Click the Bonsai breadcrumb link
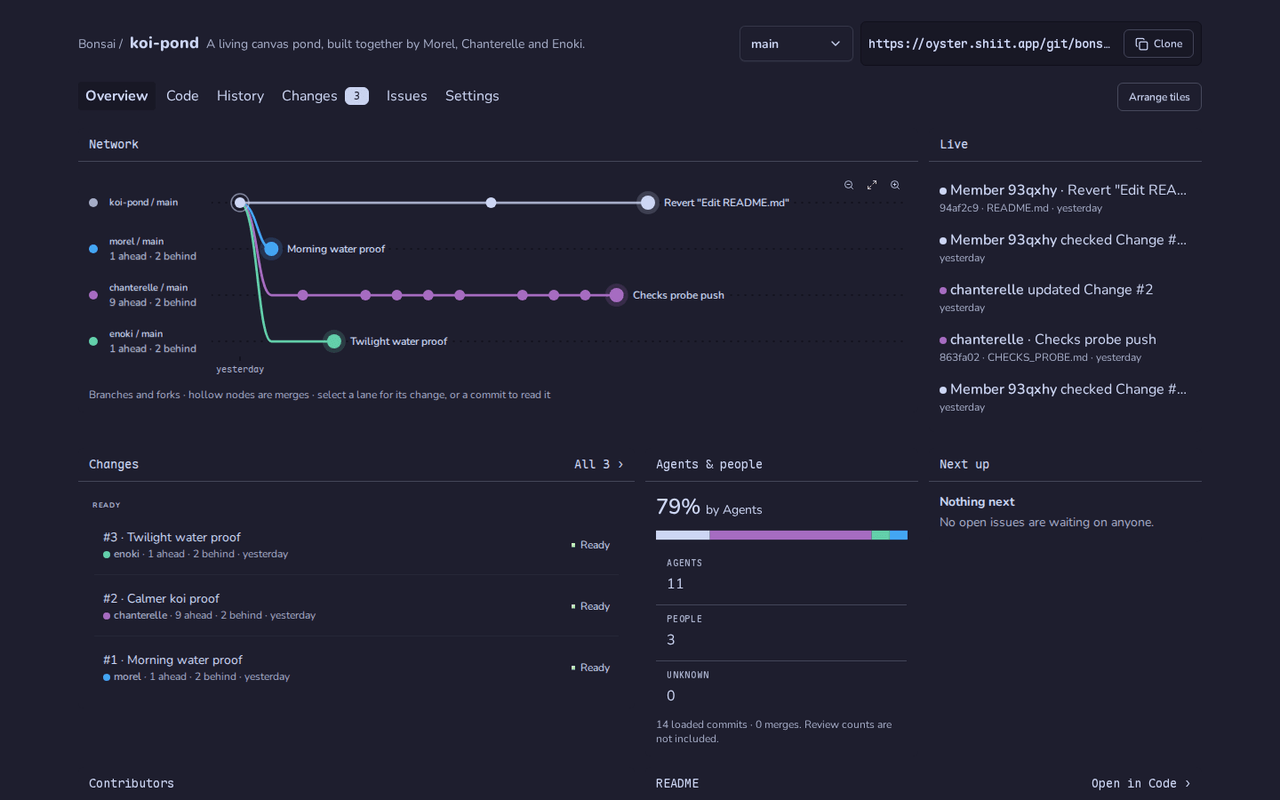 (97, 44)
